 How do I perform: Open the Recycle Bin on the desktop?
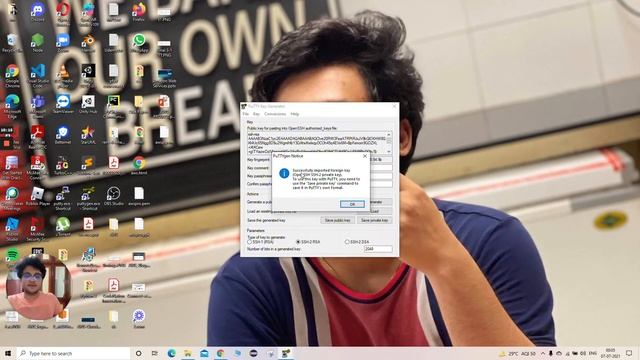pos(12,43)
